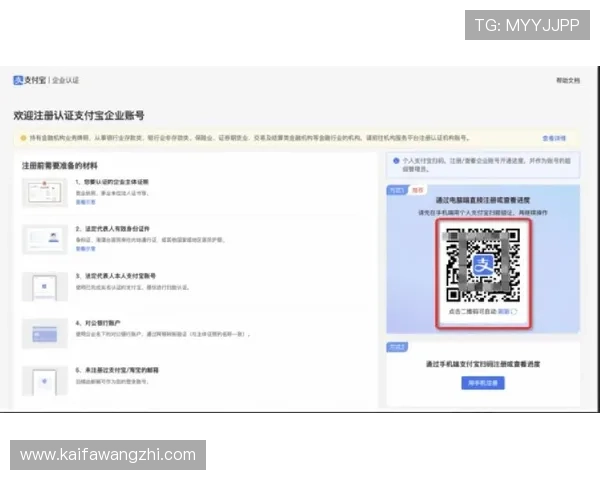Screen dimensions: 600x480
Task: Click the 通过电脑端直接注册或查看进度 heading
Action: click(483, 200)
